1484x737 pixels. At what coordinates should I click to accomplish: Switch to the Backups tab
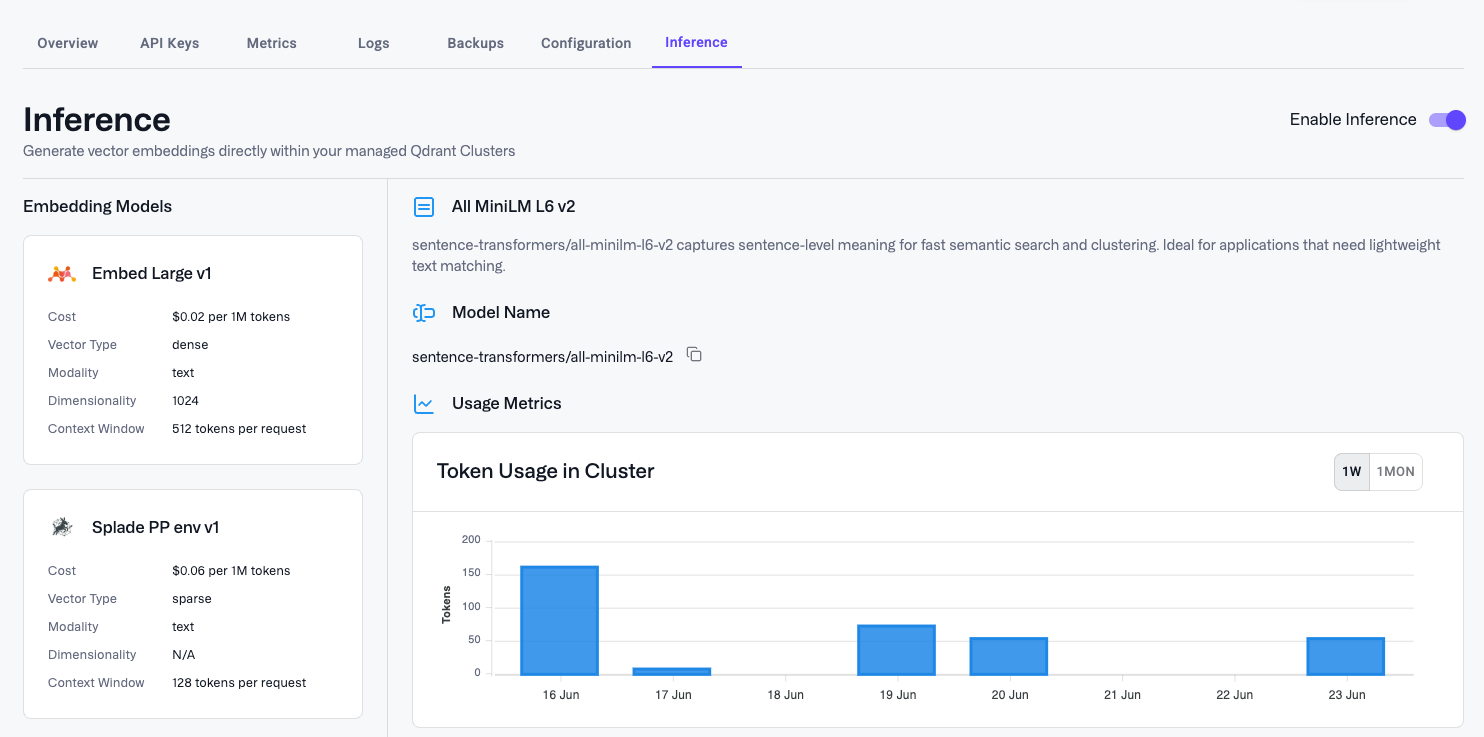tap(475, 43)
